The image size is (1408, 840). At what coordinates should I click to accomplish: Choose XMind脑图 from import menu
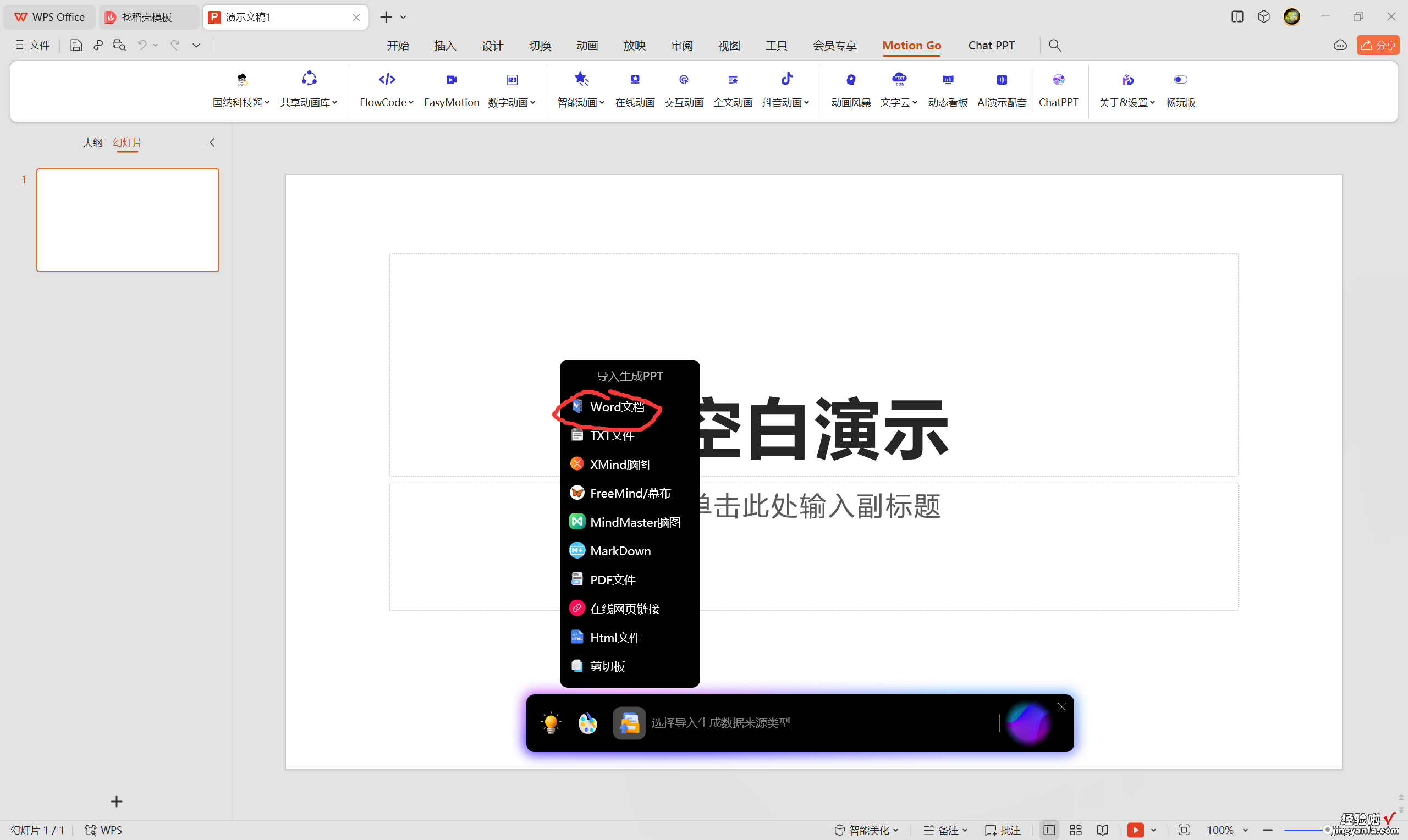630,465
